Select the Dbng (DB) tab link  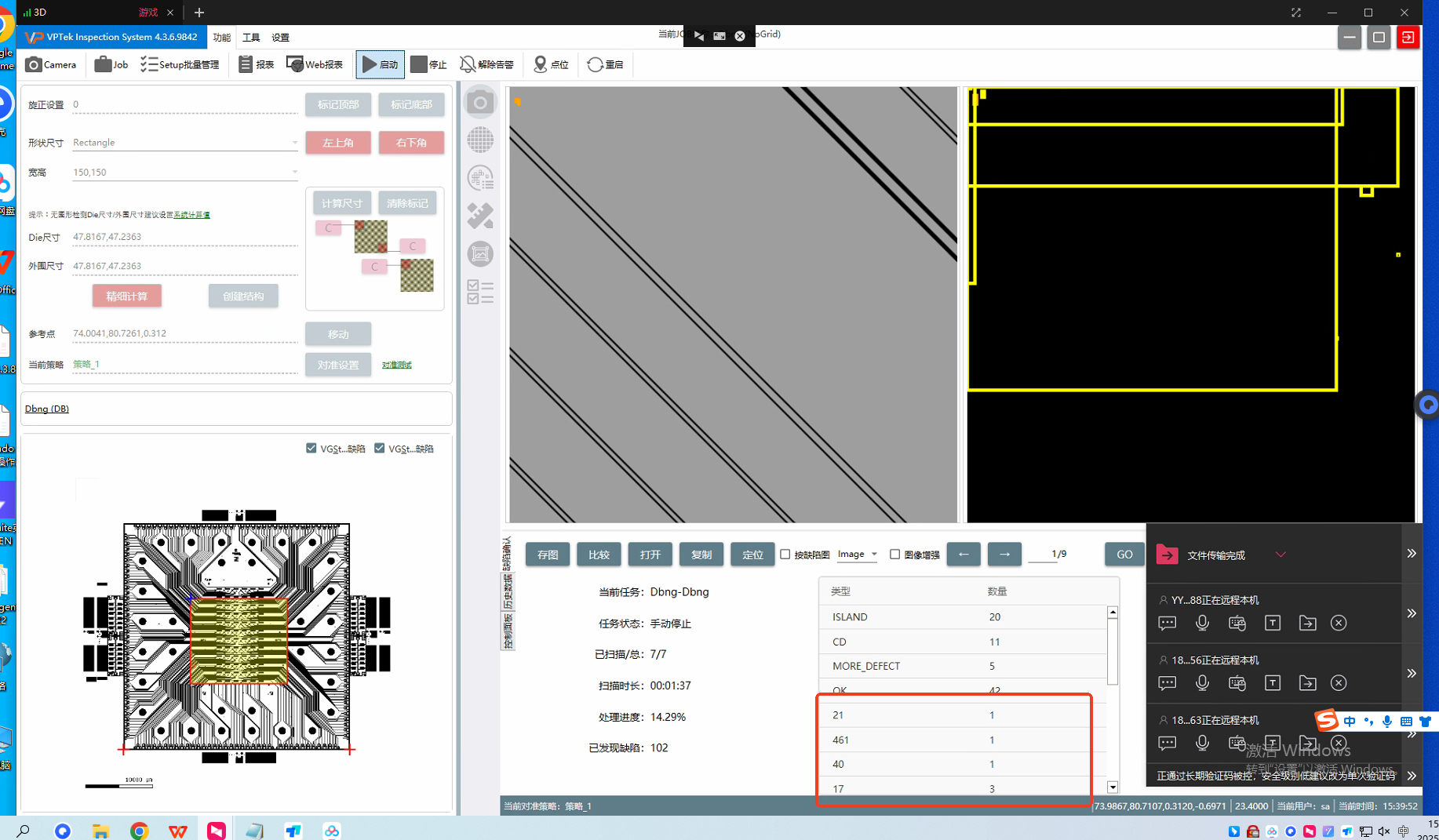pos(47,409)
